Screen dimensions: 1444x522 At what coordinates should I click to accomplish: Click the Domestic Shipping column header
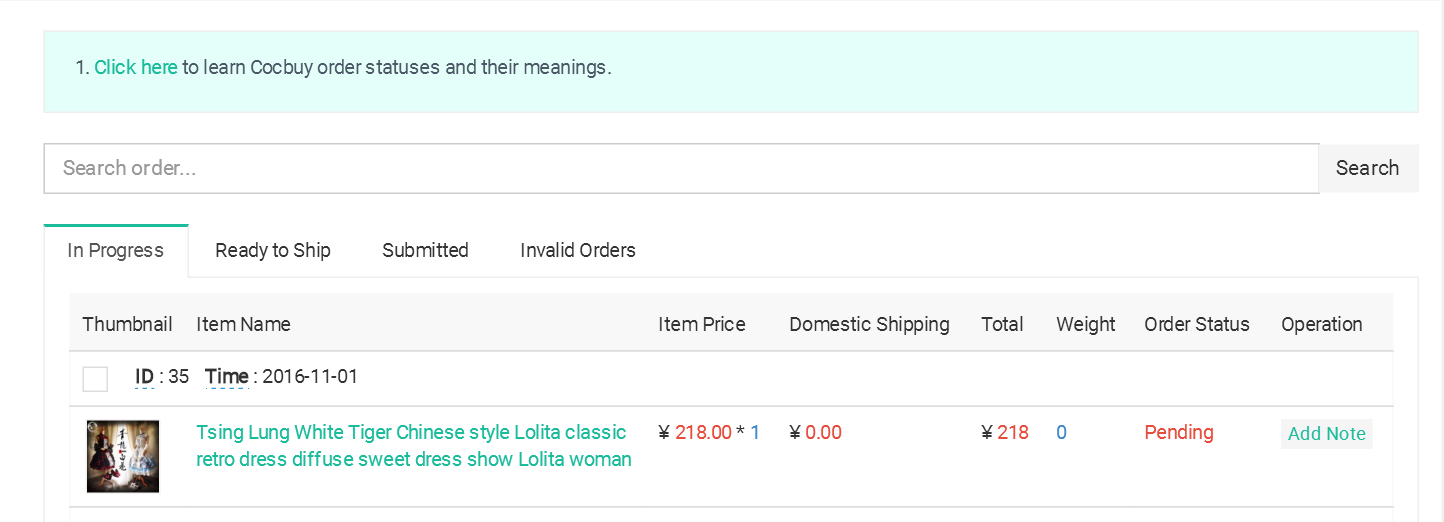tap(869, 324)
